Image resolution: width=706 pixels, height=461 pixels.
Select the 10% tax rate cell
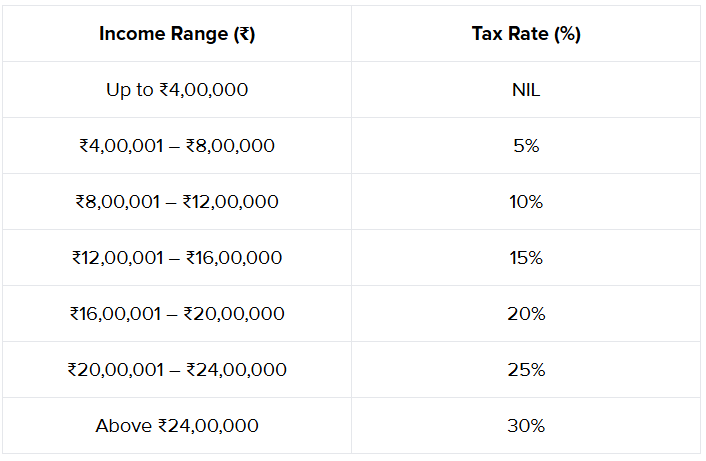(526, 202)
